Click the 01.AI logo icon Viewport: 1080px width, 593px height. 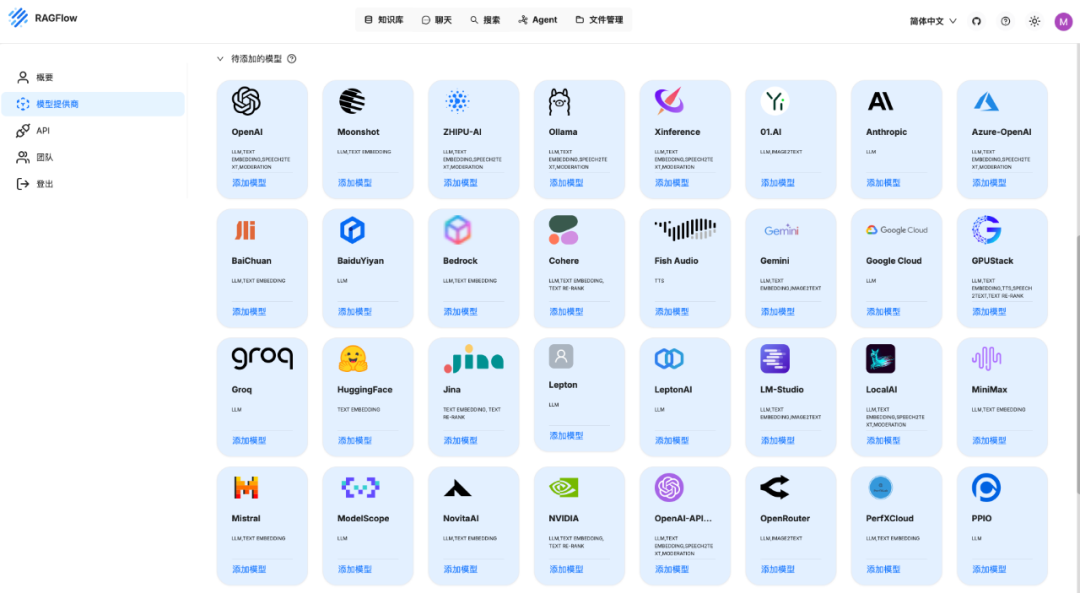click(x=775, y=101)
